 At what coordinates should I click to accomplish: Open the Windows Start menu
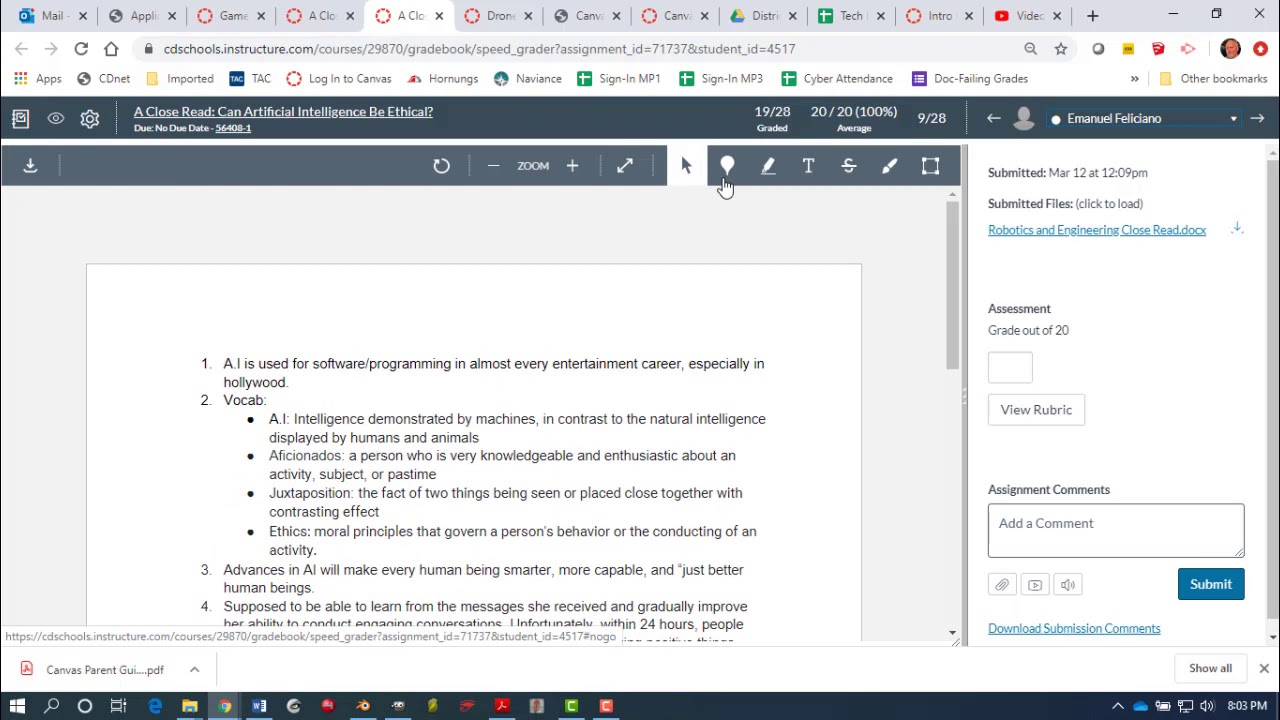17,706
